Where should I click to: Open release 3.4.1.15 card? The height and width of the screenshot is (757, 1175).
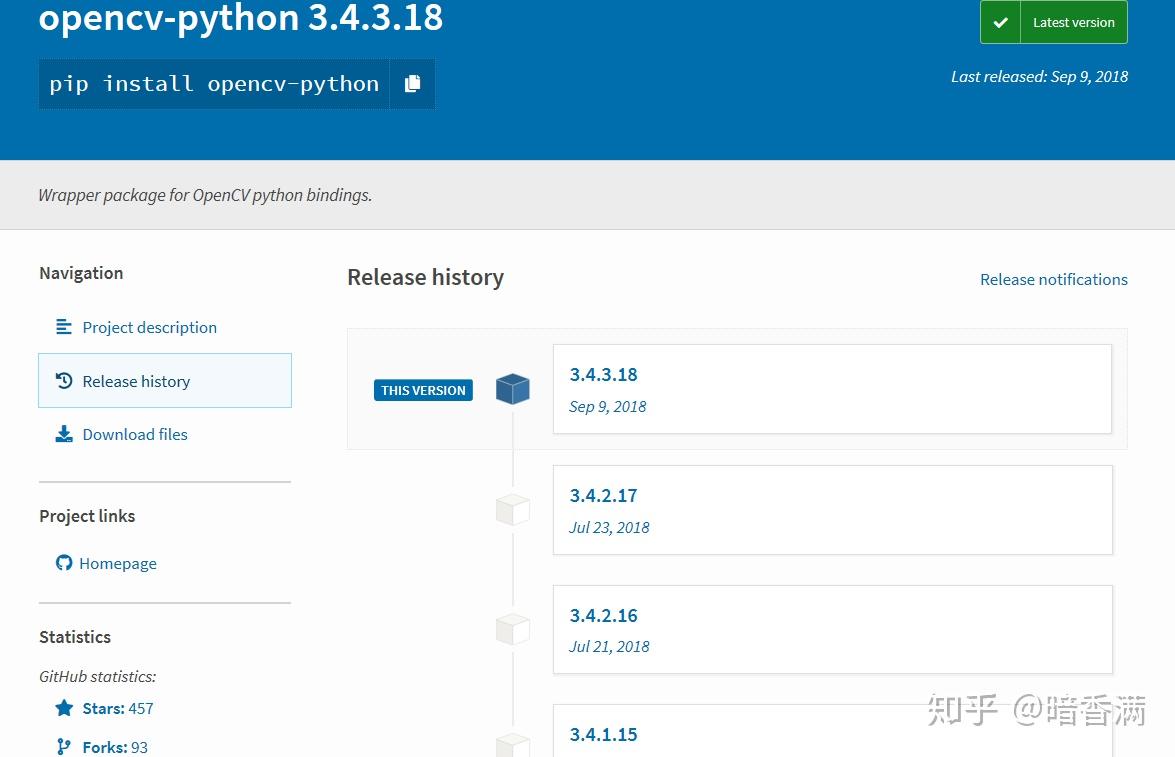click(x=833, y=731)
